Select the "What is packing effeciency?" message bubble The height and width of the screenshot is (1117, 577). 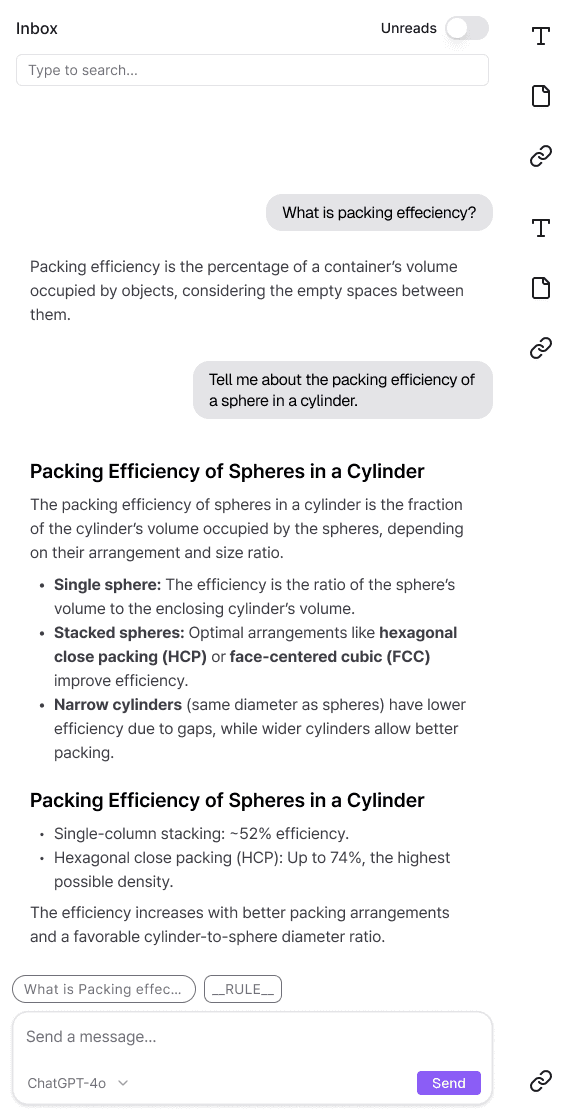click(379, 212)
